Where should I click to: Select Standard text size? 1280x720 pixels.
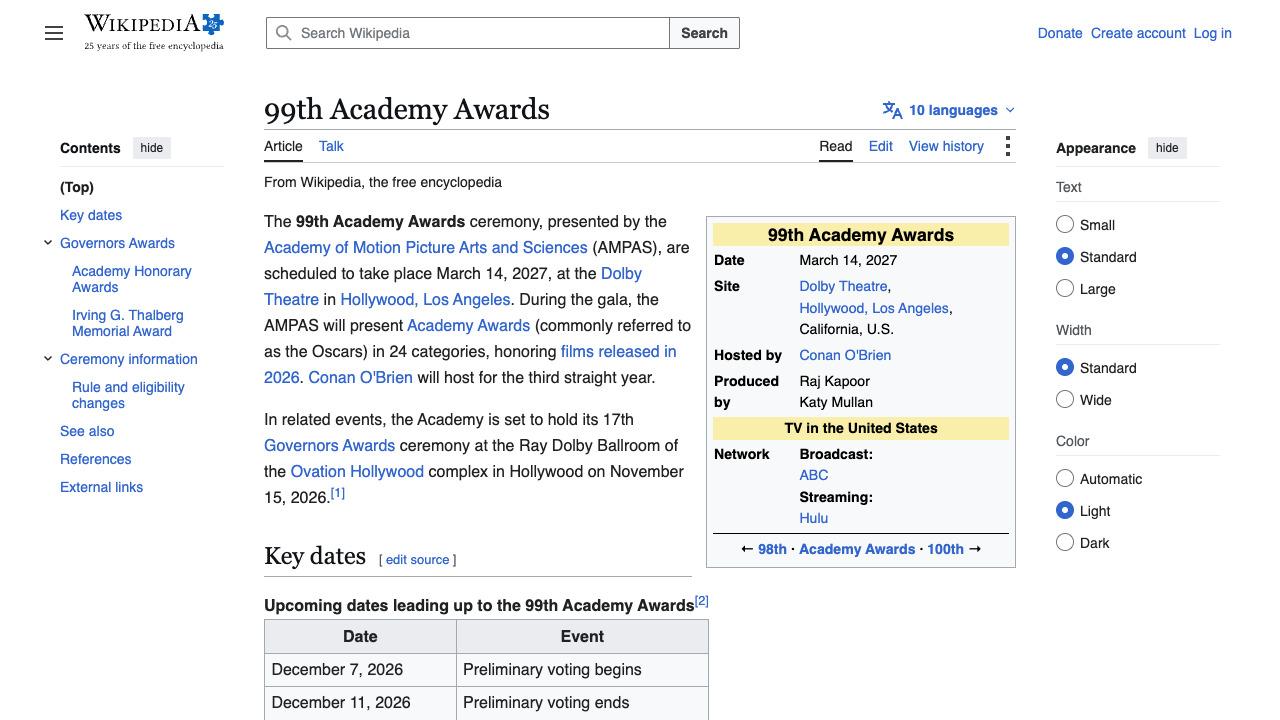tap(1065, 257)
